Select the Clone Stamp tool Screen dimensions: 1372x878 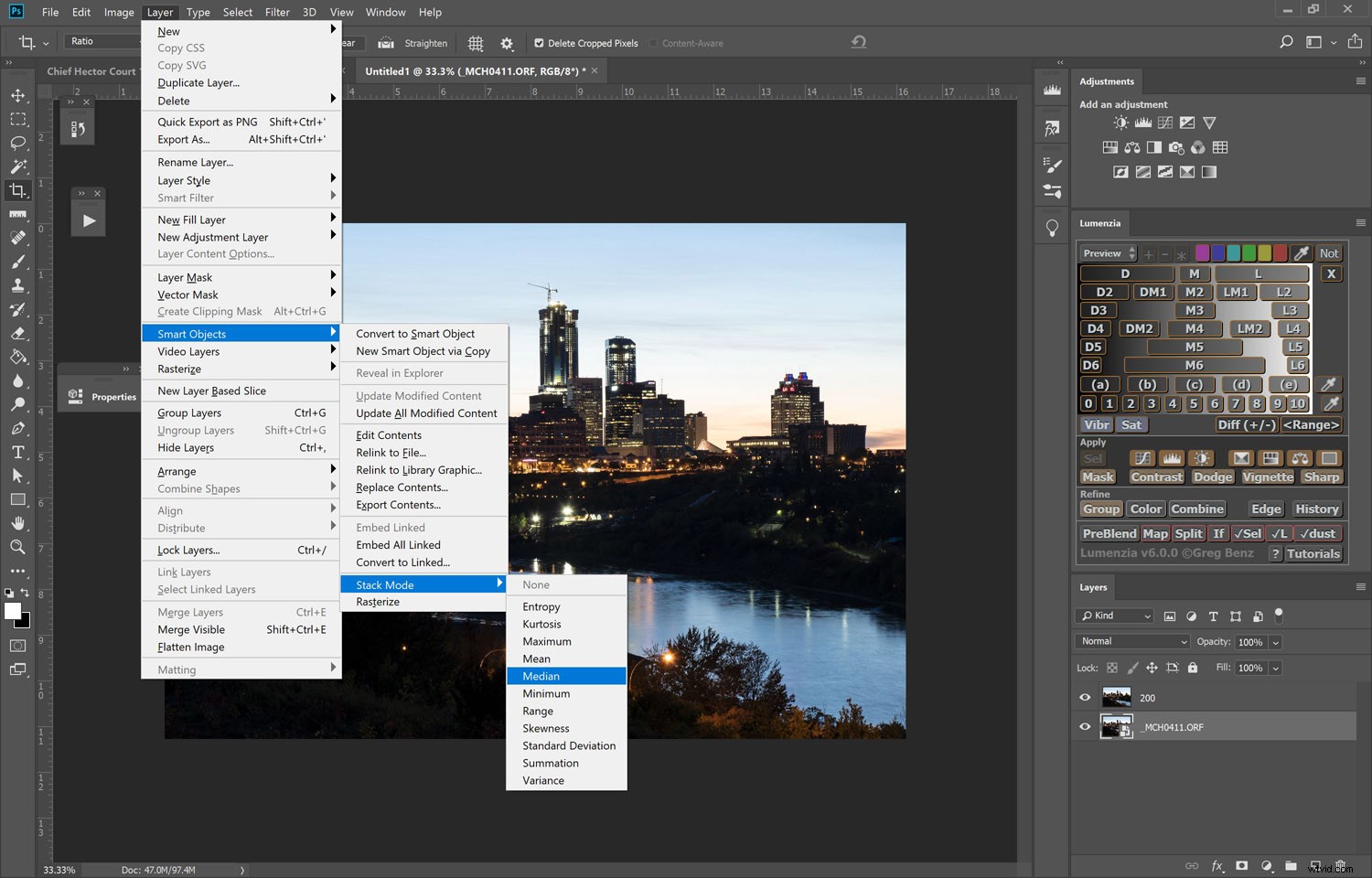pyautogui.click(x=18, y=284)
